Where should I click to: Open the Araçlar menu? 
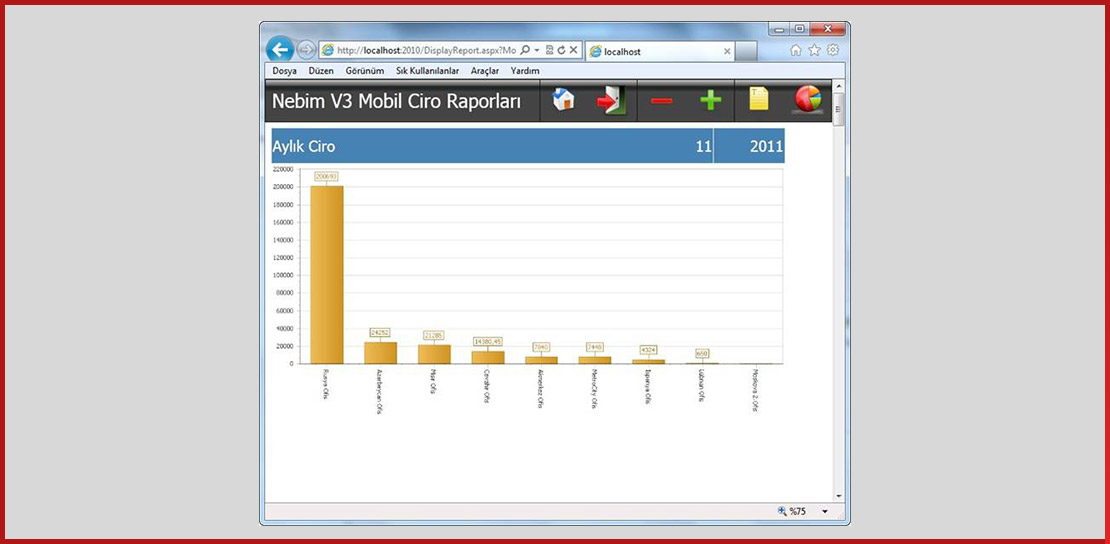coord(485,71)
